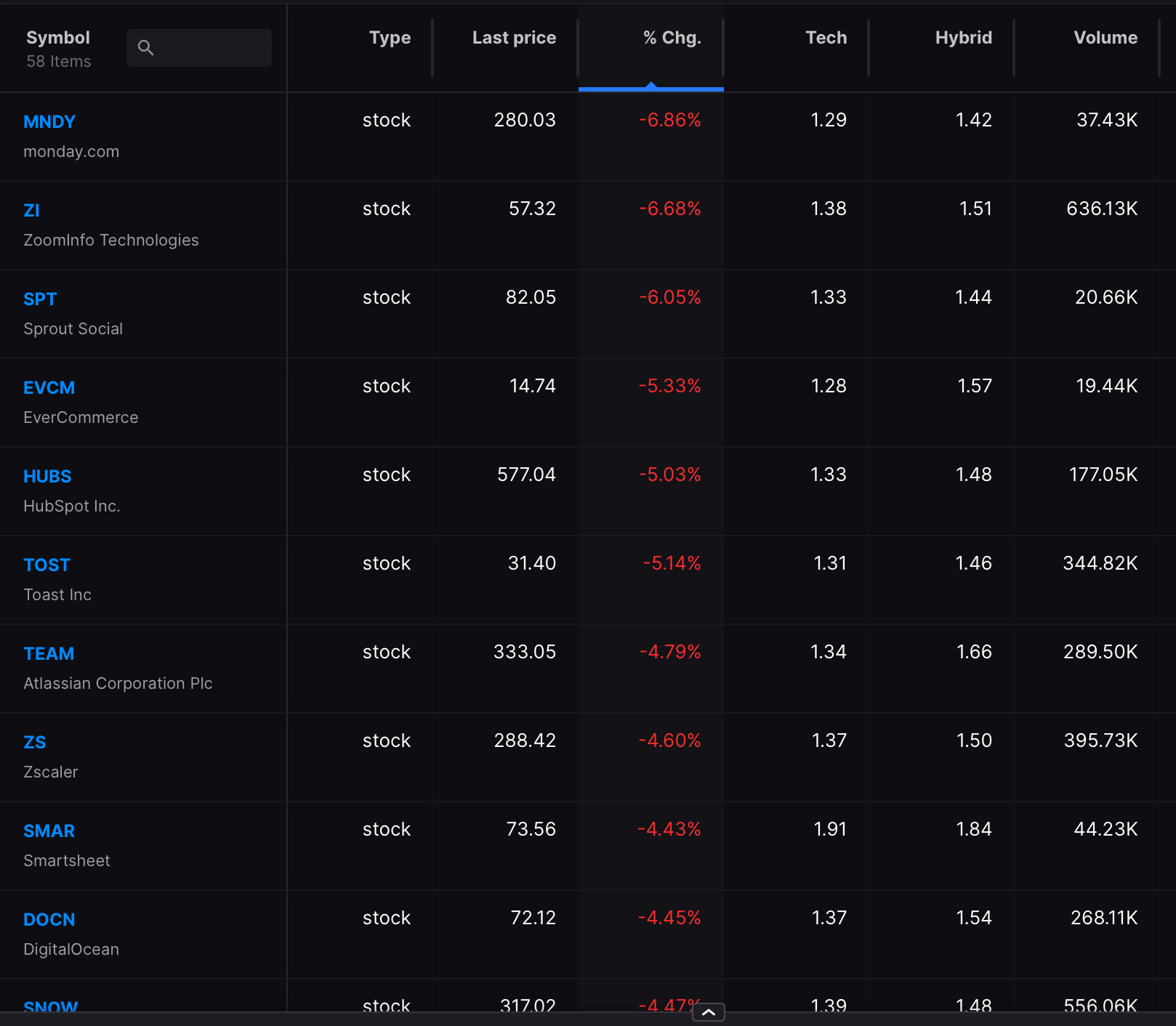1176x1026 pixels.
Task: Select Zscaler company name
Action: click(50, 772)
